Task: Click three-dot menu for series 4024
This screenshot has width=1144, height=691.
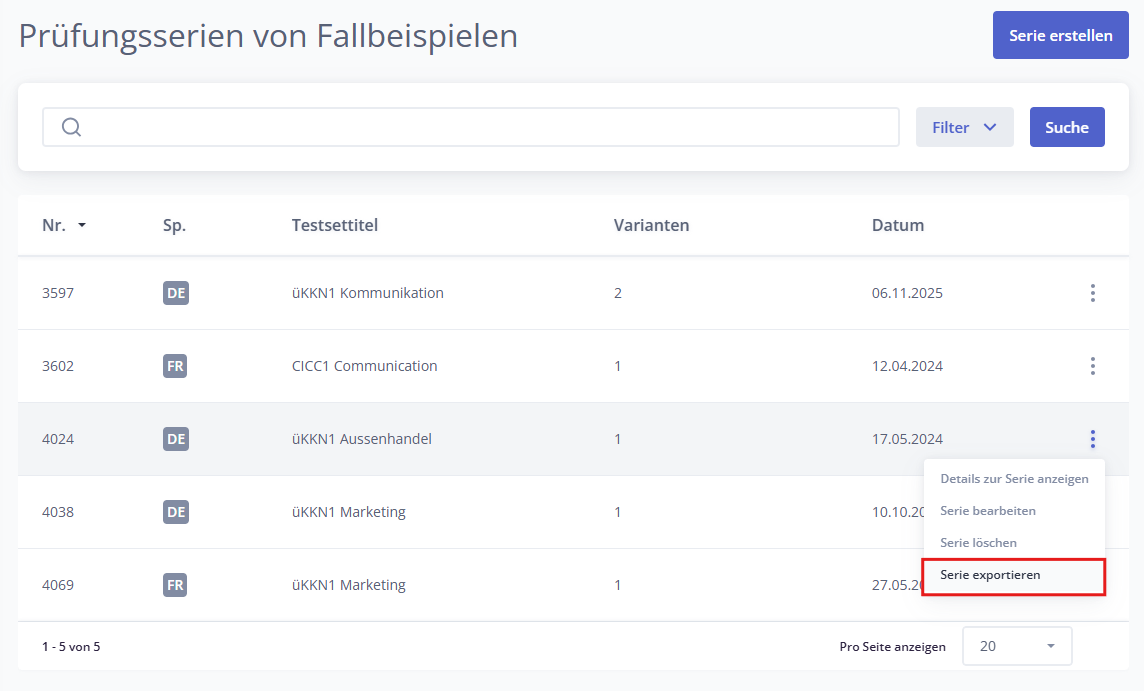Action: [x=1092, y=439]
